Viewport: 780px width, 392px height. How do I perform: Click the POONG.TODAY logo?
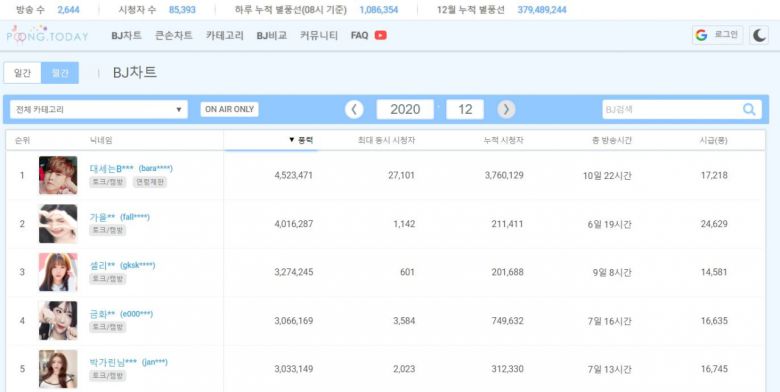tap(47, 35)
